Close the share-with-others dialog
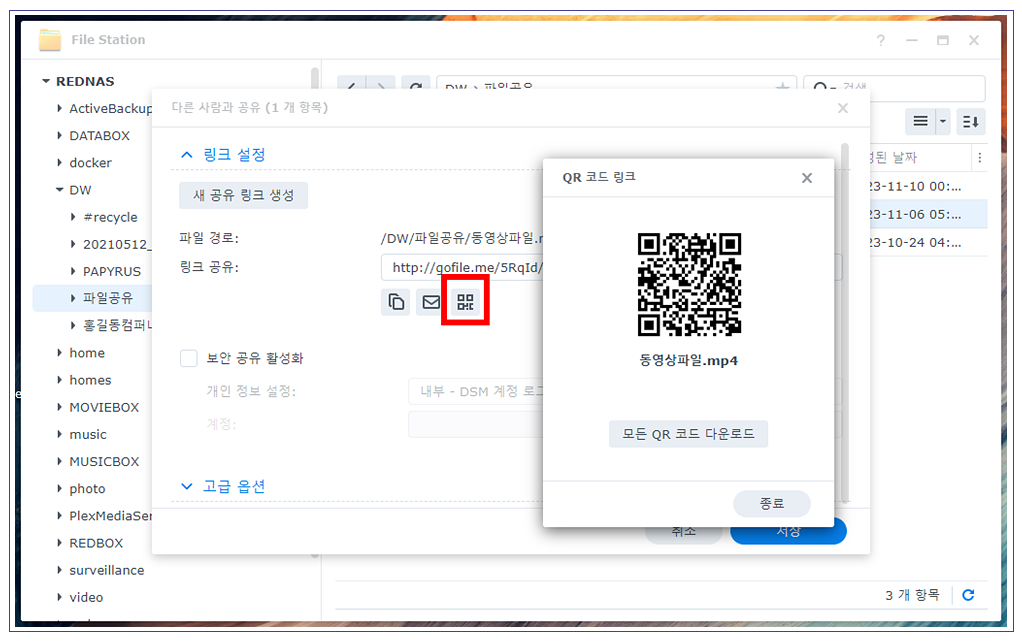 click(843, 108)
